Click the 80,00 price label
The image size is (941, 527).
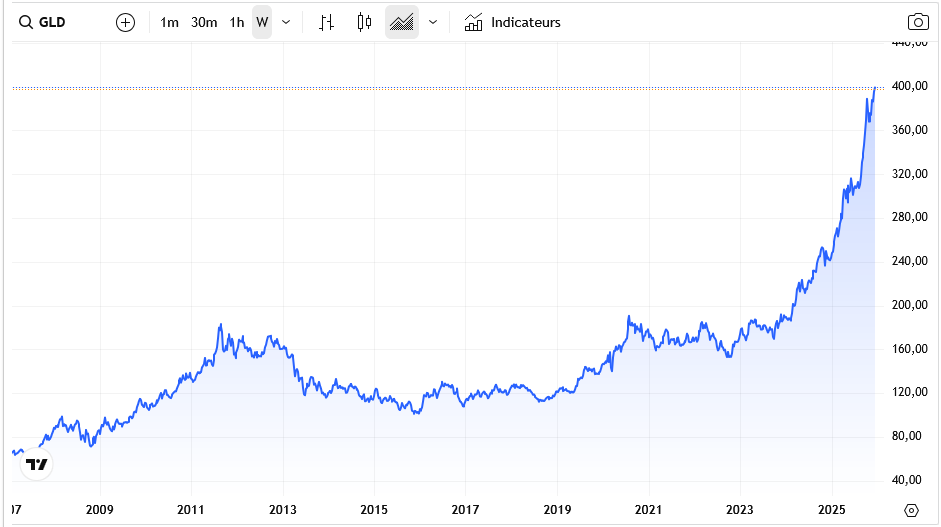point(906,436)
